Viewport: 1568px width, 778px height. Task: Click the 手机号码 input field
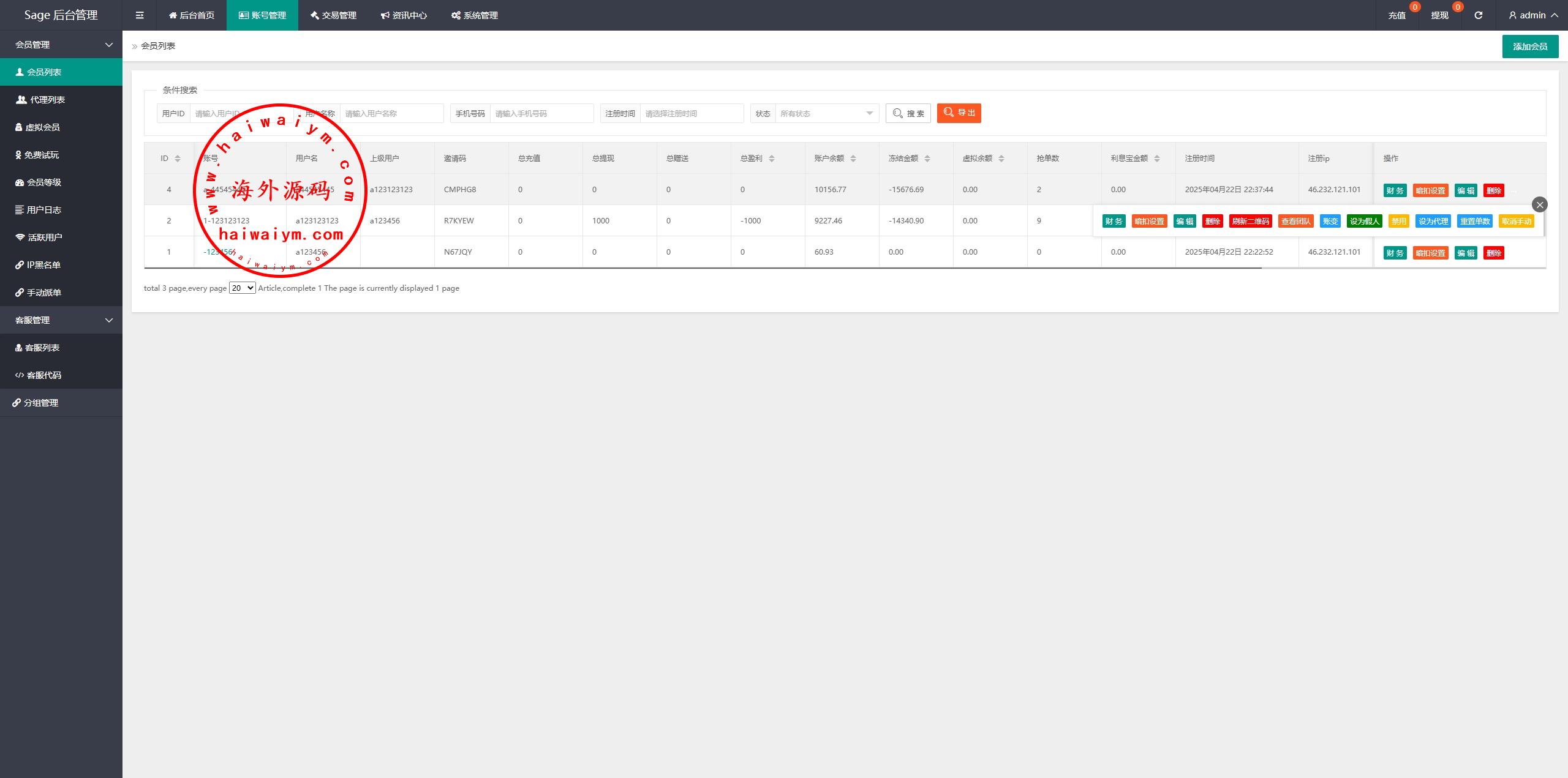[x=541, y=113]
